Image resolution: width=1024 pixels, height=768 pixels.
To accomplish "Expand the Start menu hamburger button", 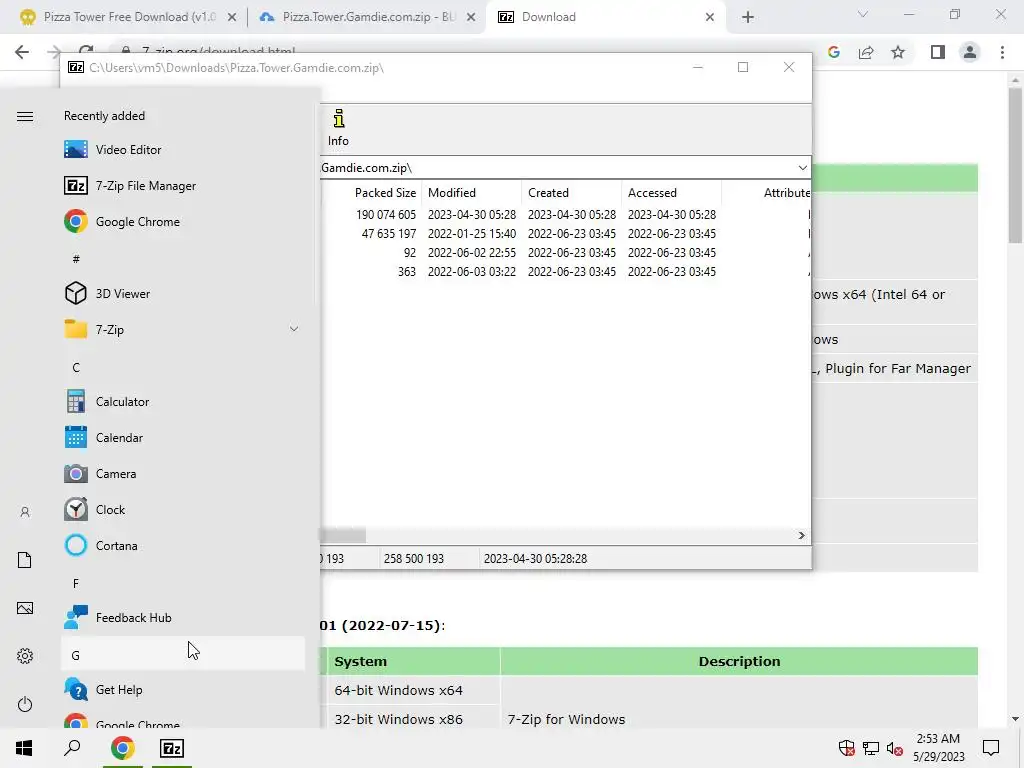I will 25,116.
